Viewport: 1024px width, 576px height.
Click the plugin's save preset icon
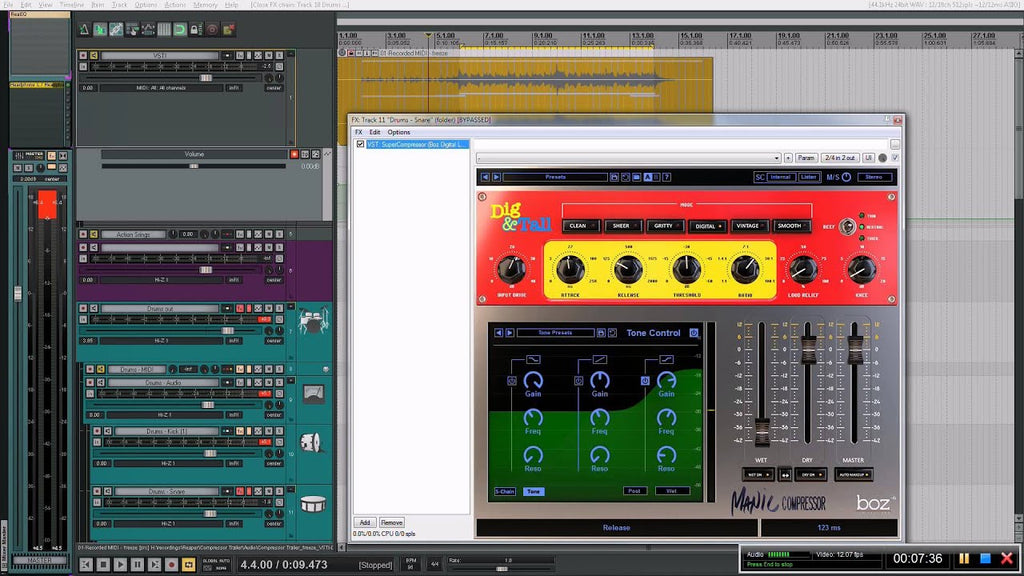coord(614,177)
